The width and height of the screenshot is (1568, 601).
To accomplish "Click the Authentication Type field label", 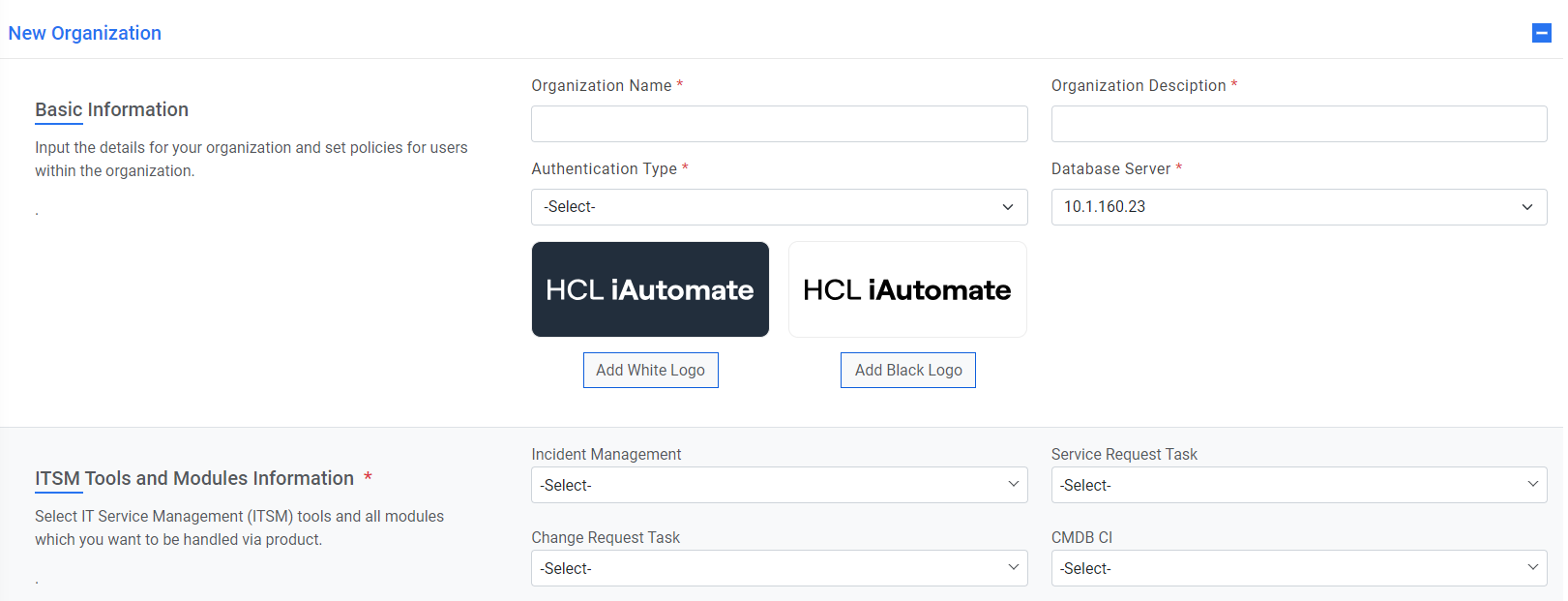I will pyautogui.click(x=604, y=168).
